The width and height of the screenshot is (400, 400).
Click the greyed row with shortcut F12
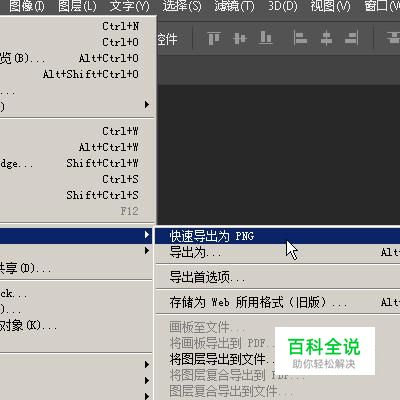pos(77,211)
